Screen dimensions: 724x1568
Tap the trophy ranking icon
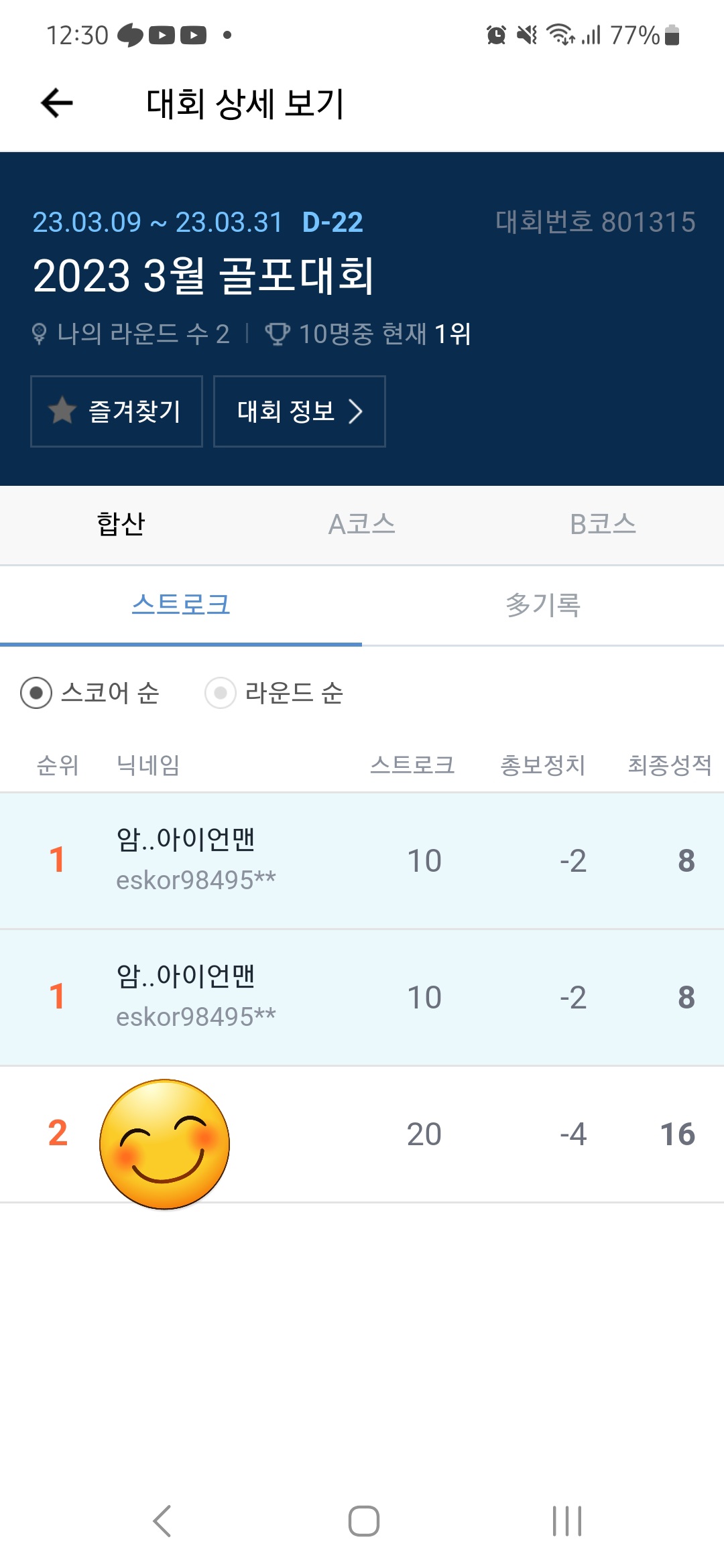pyautogui.click(x=277, y=334)
